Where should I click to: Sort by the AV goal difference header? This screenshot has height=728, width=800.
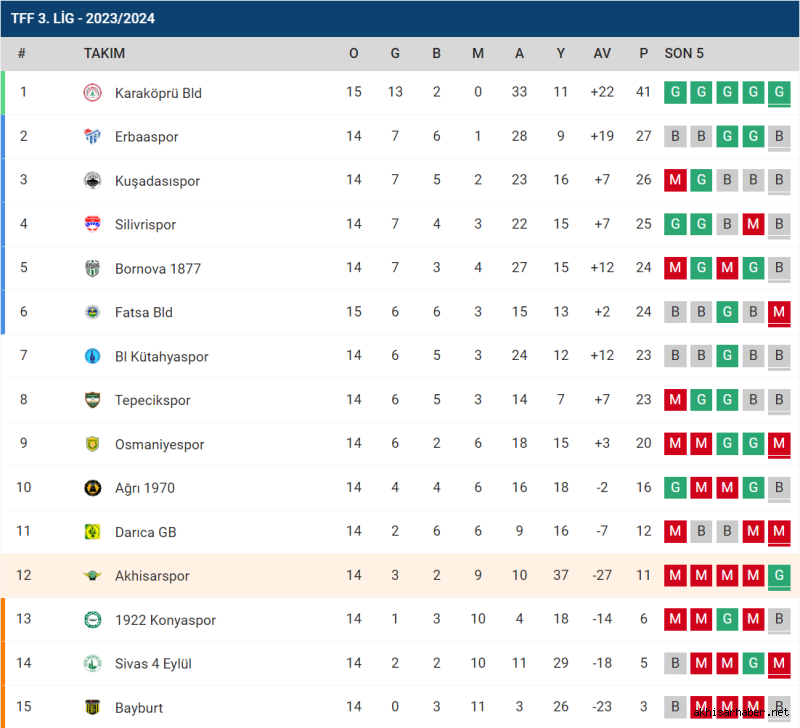602,54
